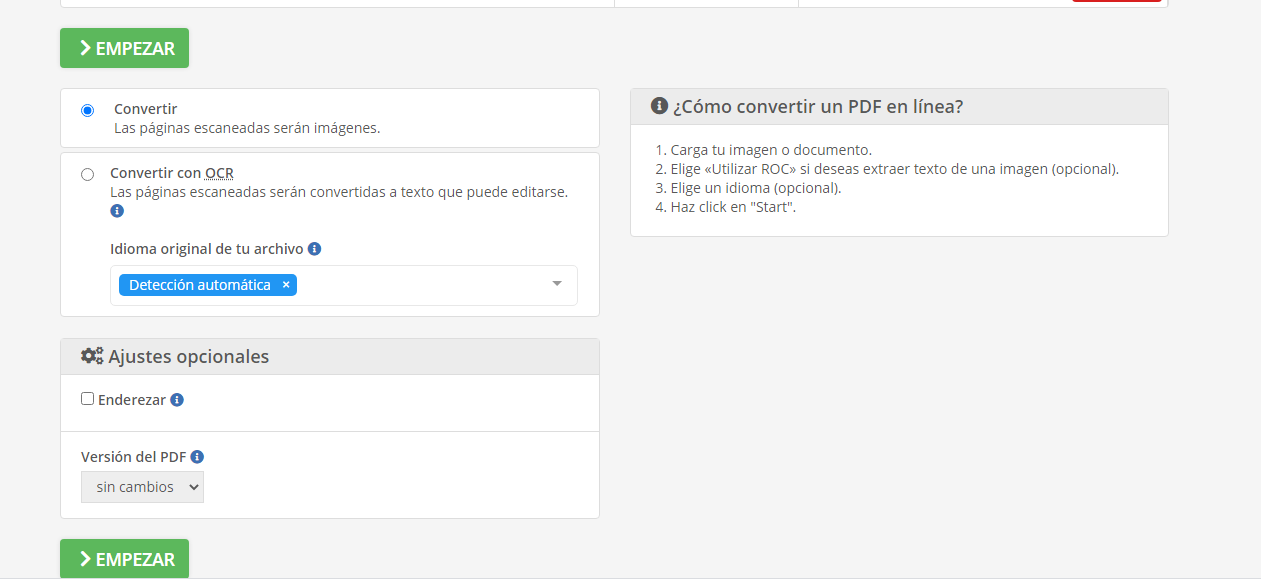Click the Ajustes opcionales heading text

188,356
